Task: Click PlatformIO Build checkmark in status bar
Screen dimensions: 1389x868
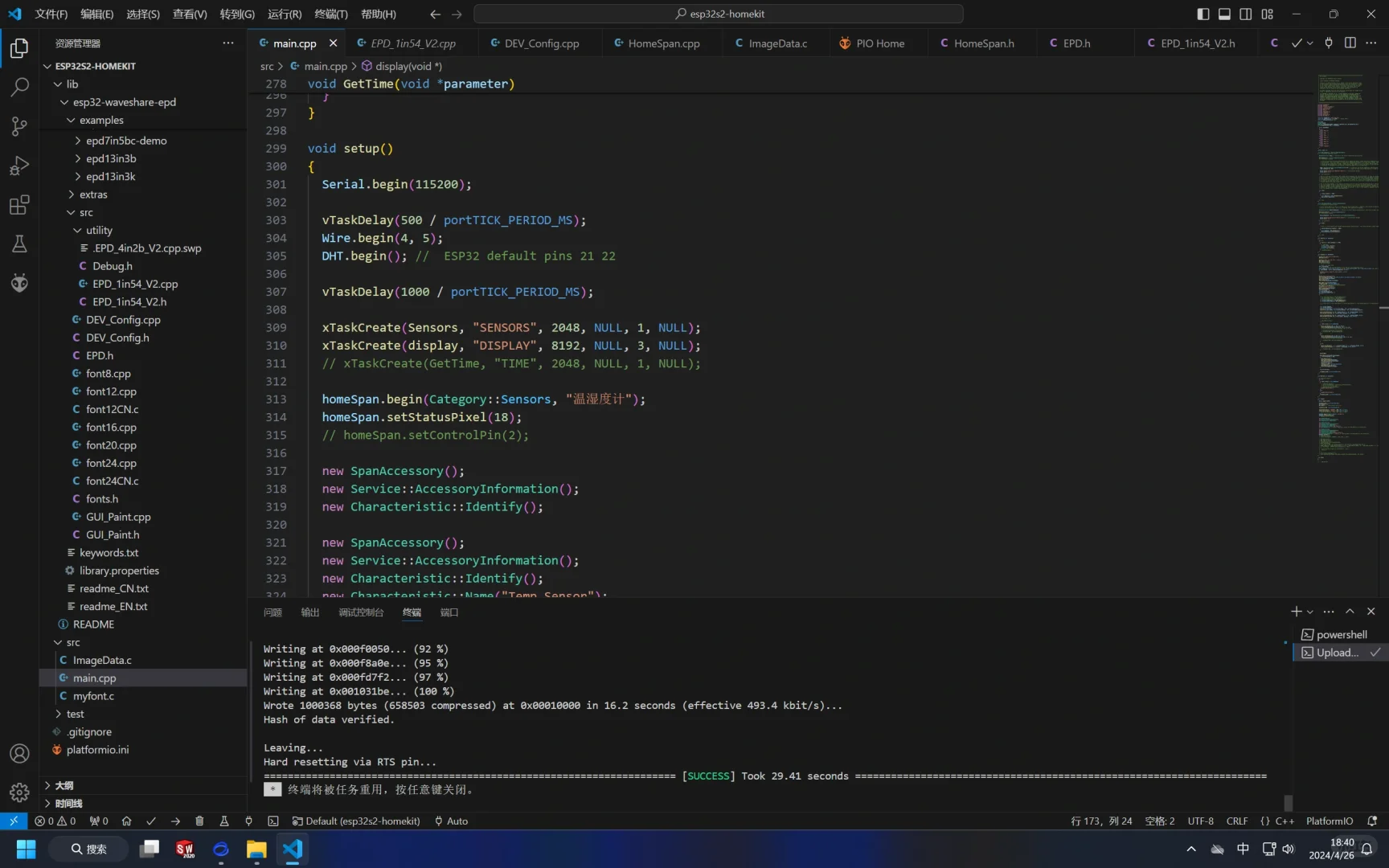Action: 151,821
